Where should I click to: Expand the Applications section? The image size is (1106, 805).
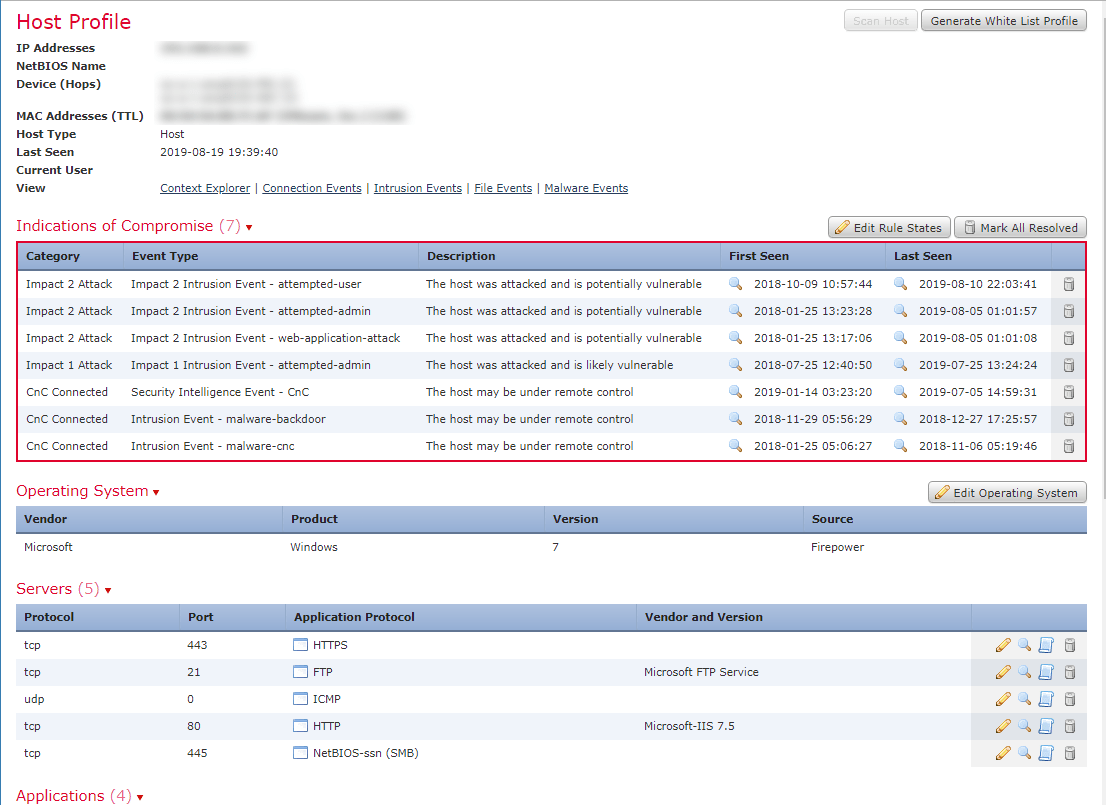click(139, 796)
